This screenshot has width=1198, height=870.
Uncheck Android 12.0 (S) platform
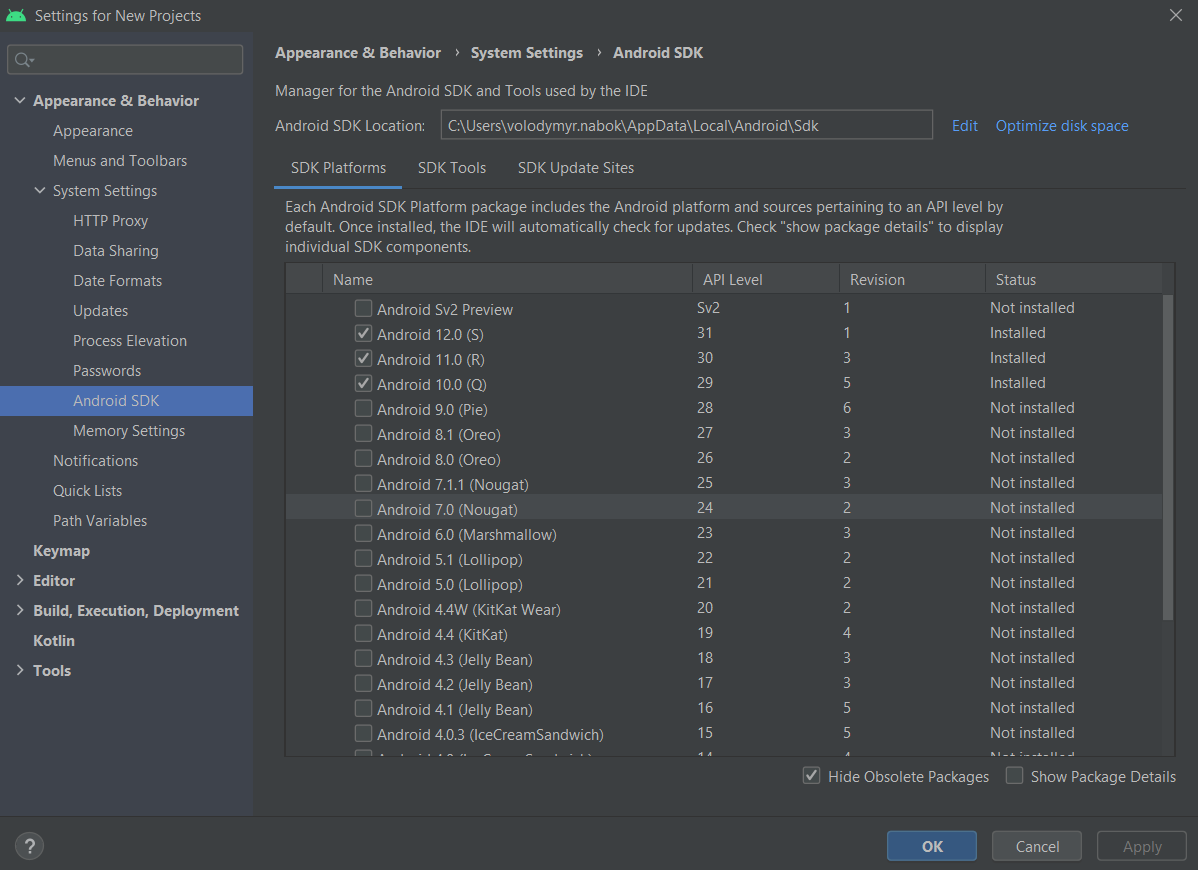click(x=364, y=334)
